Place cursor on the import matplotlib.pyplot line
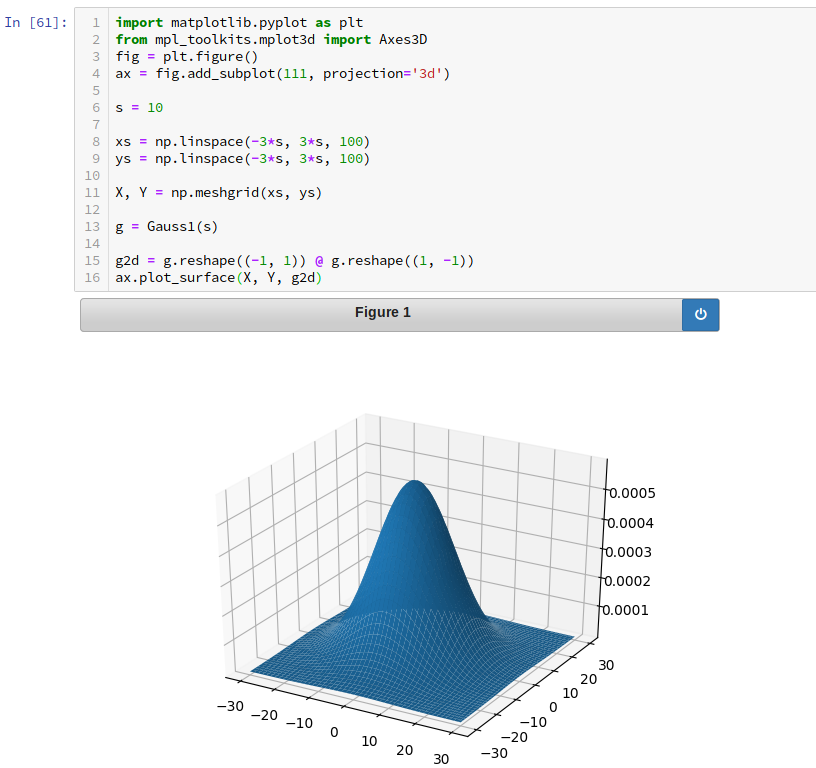Screen dimensions: 816x768 (x=240, y=22)
